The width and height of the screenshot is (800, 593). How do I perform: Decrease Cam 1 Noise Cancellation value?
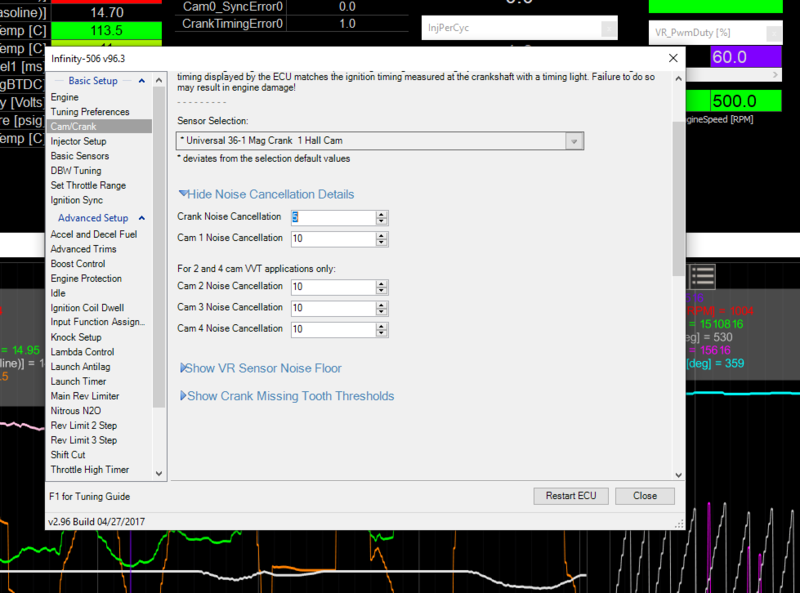(381, 242)
